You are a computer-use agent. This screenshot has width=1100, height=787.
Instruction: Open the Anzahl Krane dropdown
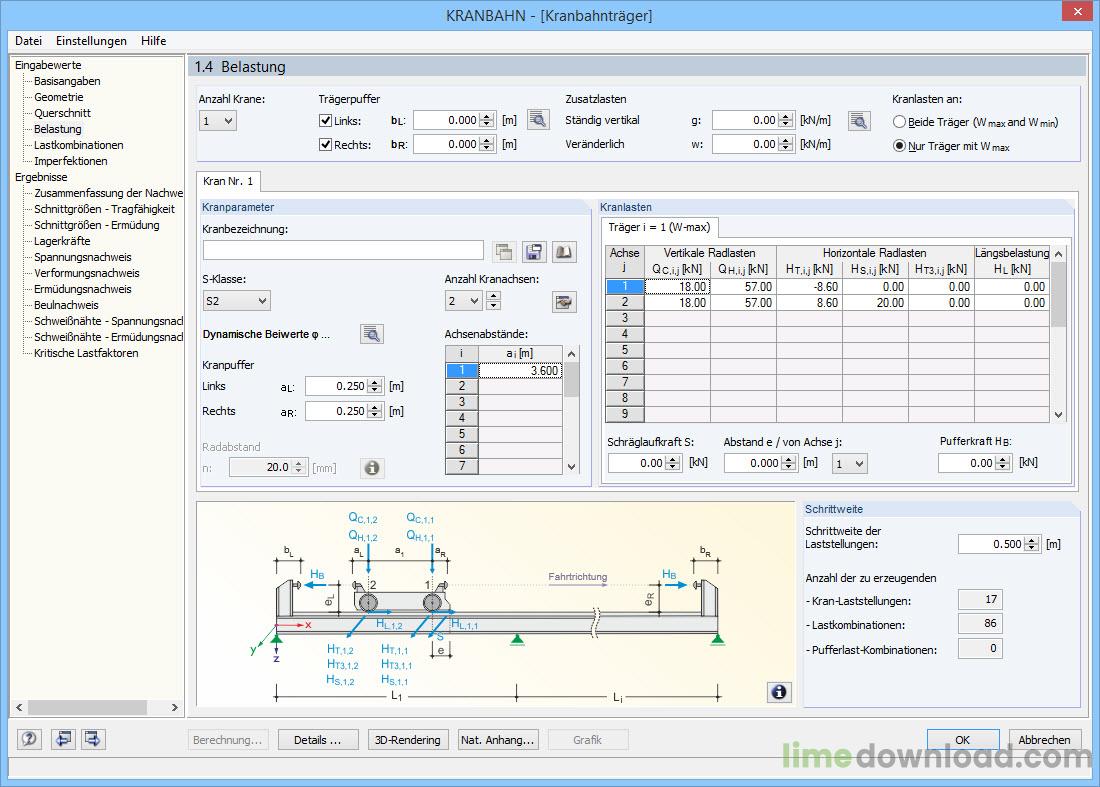[218, 121]
